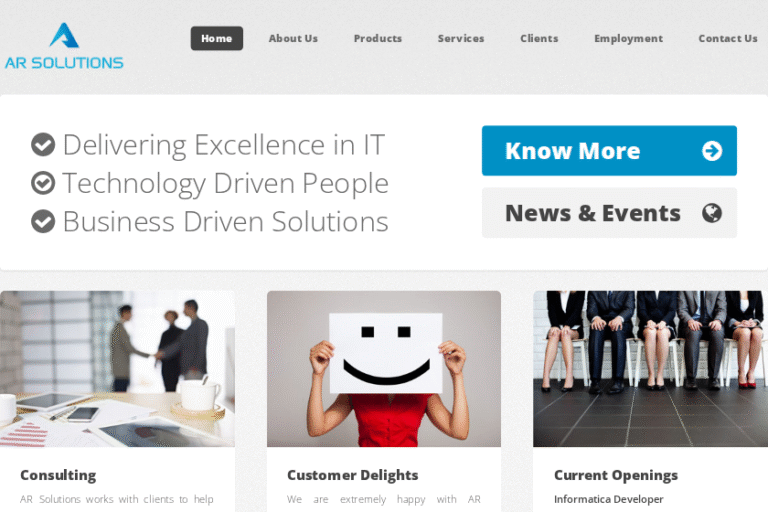This screenshot has height=512, width=768.
Task: Click checkmark icon beside Delivering Excellence in IT
Action: pyautogui.click(x=43, y=145)
